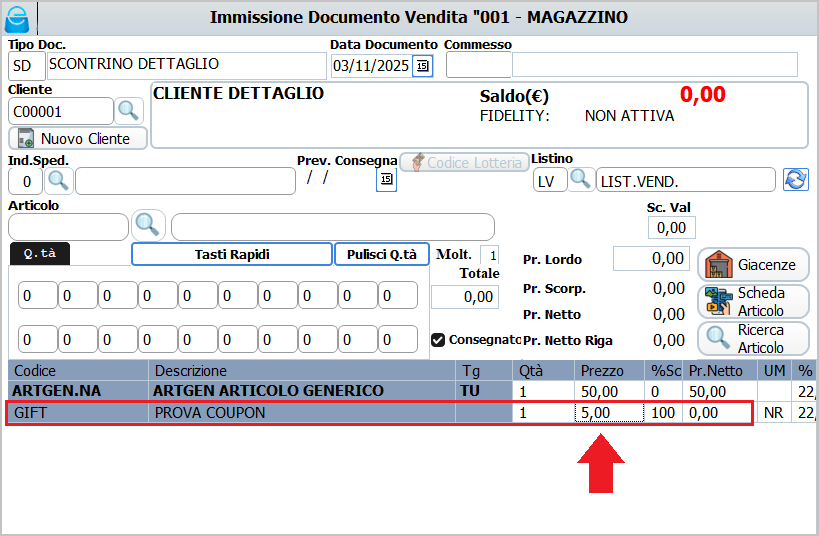Open the Data Documento calendar picker
Image resolution: width=819 pixels, height=536 pixels.
(x=422, y=66)
